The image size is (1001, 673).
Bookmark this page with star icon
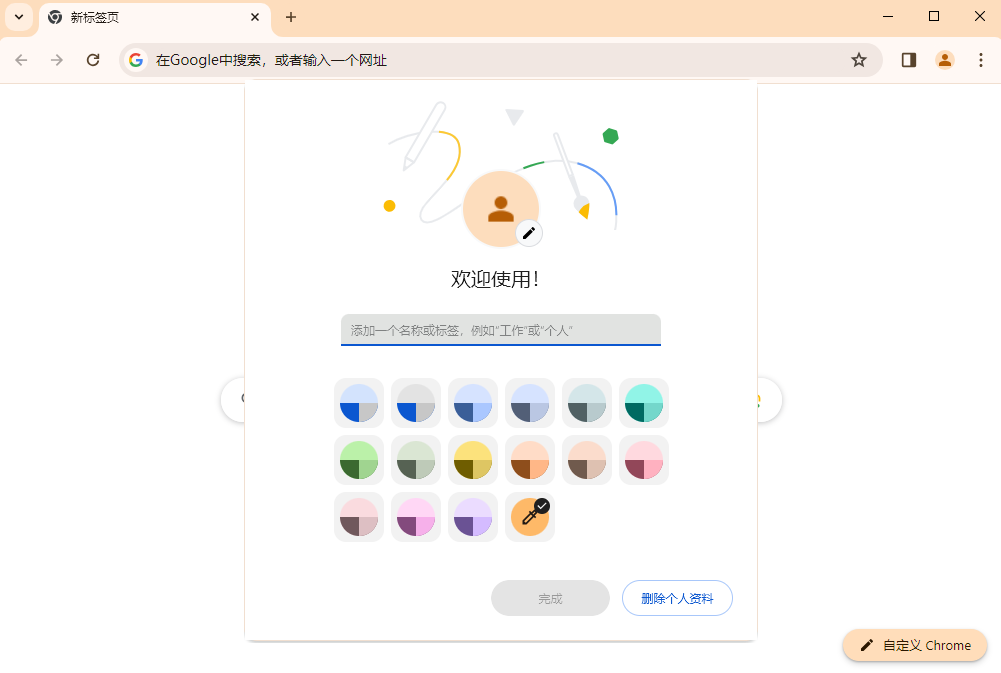[x=859, y=60]
